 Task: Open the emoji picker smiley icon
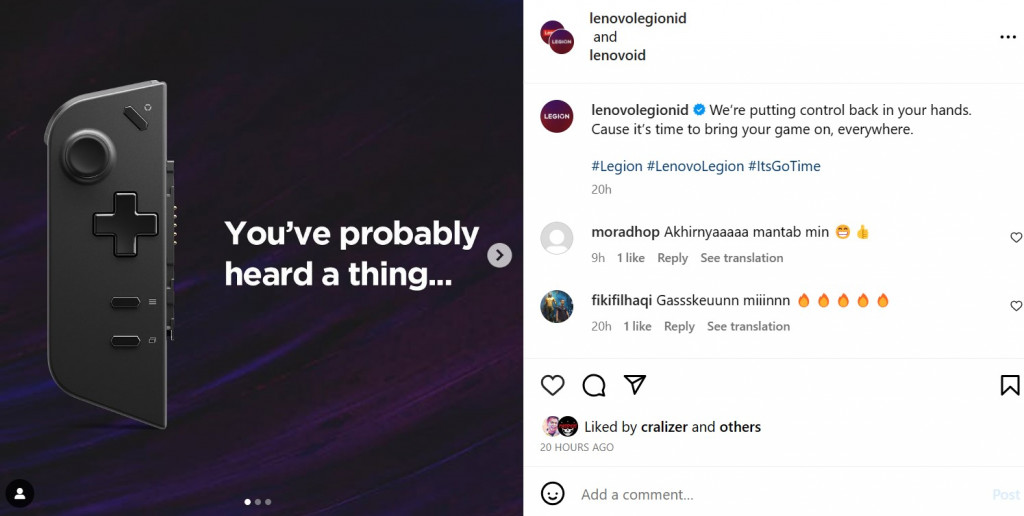[x=553, y=494]
